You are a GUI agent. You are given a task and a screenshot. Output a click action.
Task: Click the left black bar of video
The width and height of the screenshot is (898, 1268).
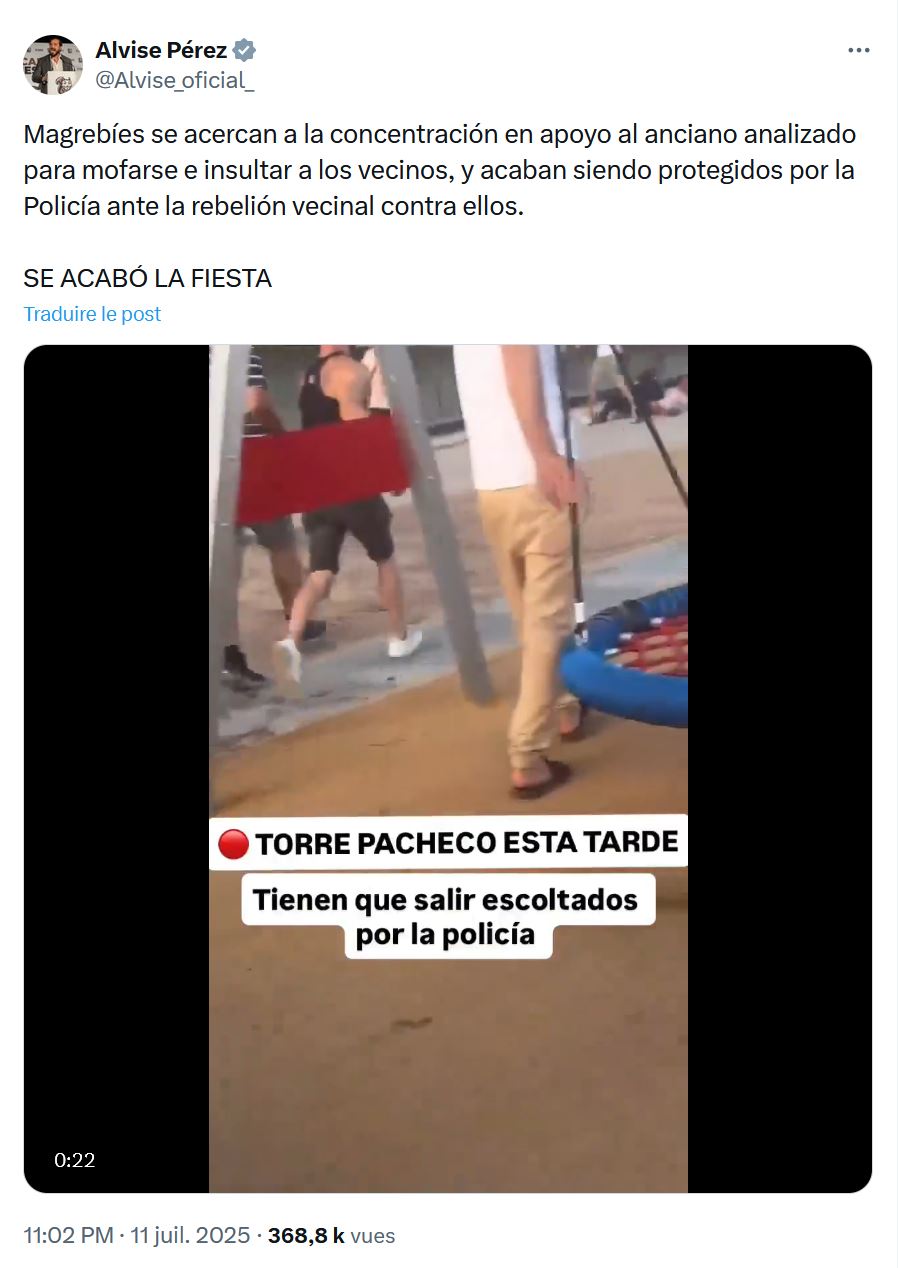[x=116, y=769]
